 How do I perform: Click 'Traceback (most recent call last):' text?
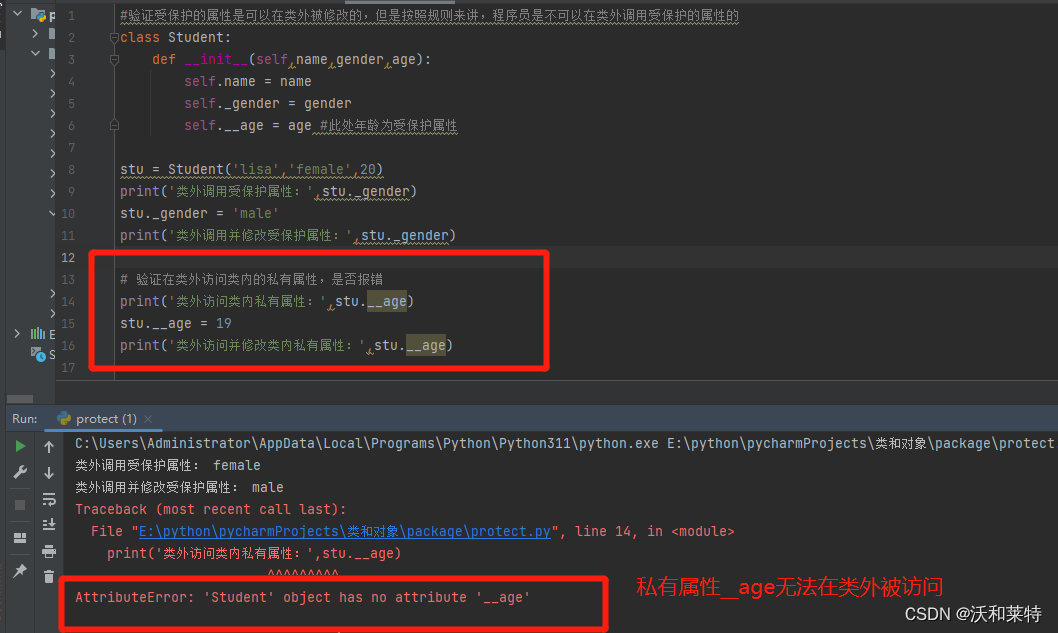pos(211,509)
